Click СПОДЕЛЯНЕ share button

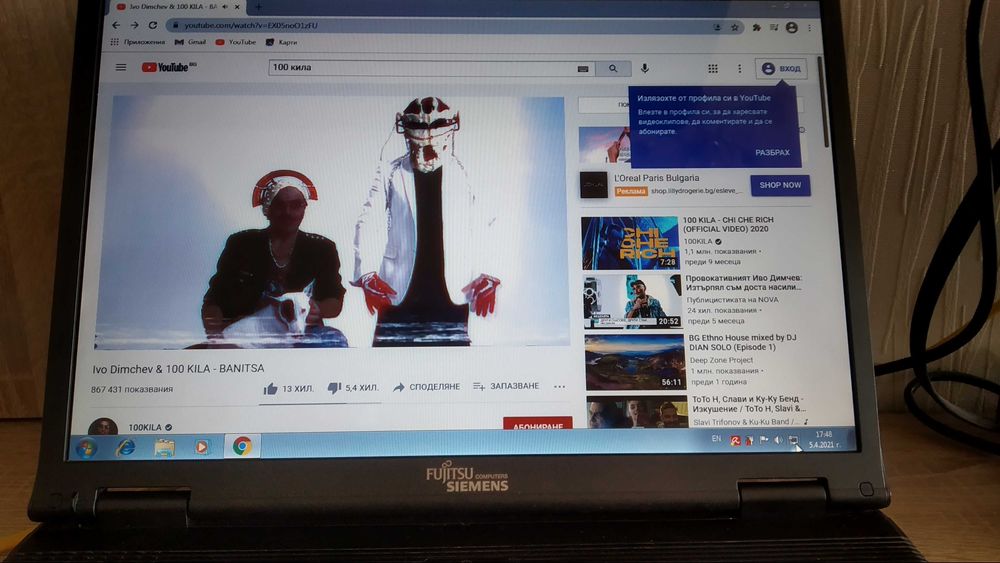pos(427,387)
